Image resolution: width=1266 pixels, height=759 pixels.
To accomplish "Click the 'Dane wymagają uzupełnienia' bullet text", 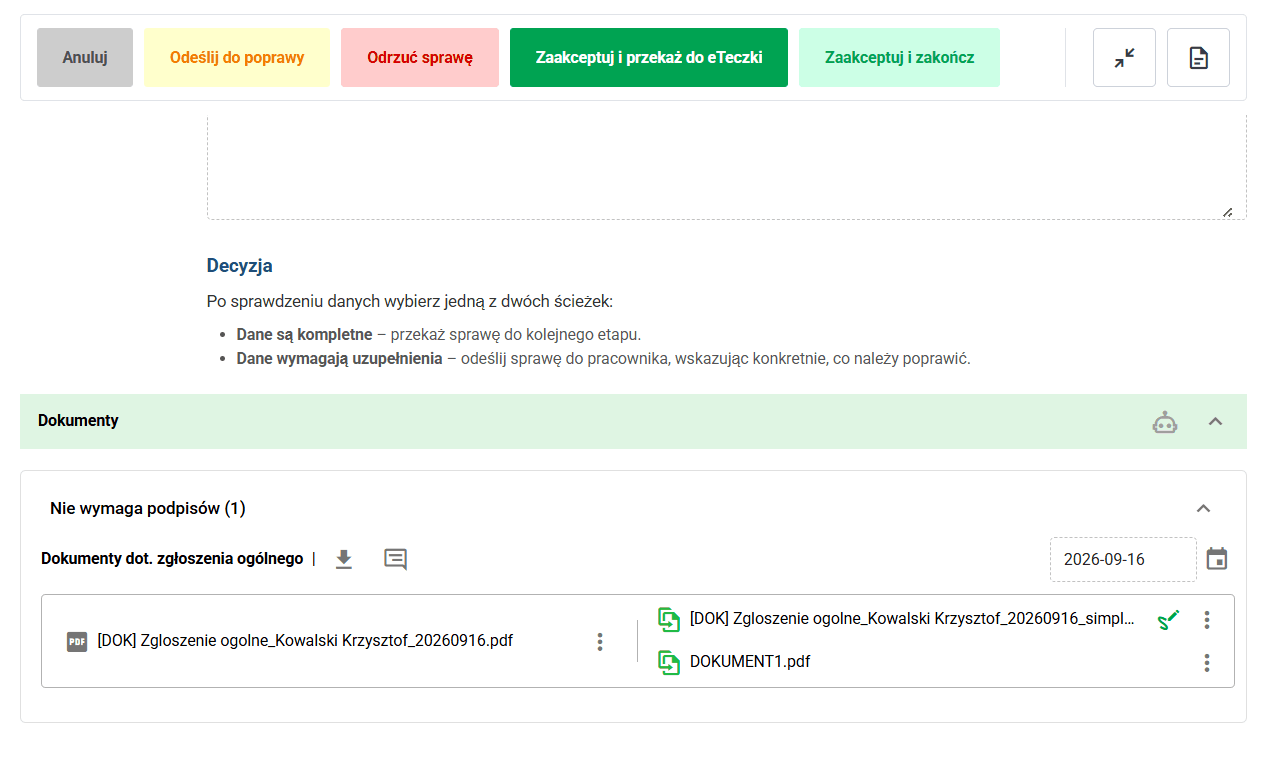I will (339, 358).
